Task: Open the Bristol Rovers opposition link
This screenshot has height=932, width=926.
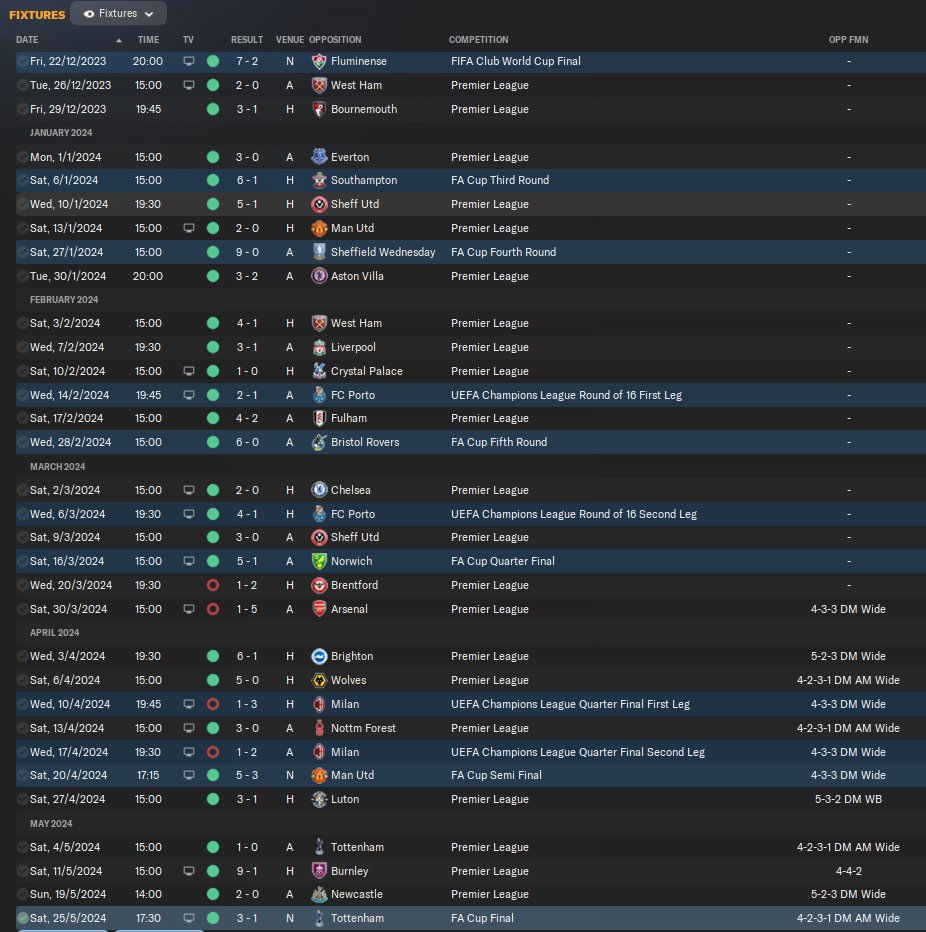Action: (365, 442)
